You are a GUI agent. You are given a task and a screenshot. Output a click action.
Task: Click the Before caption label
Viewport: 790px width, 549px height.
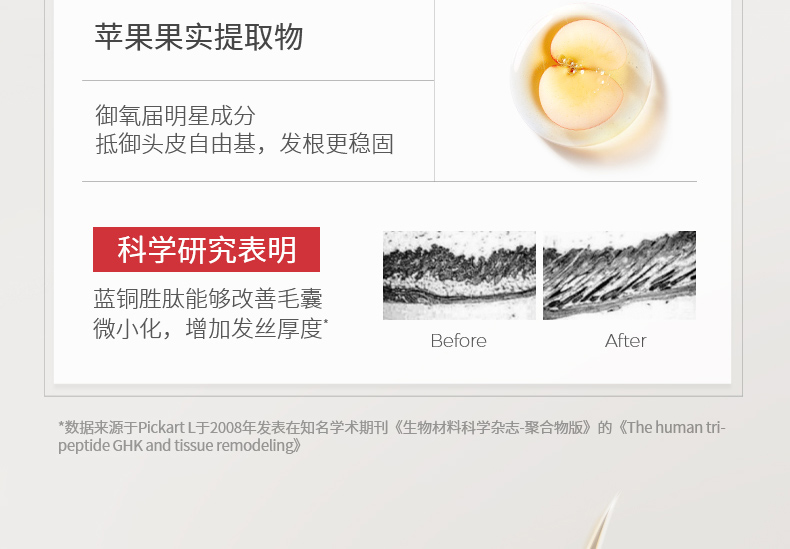(458, 341)
